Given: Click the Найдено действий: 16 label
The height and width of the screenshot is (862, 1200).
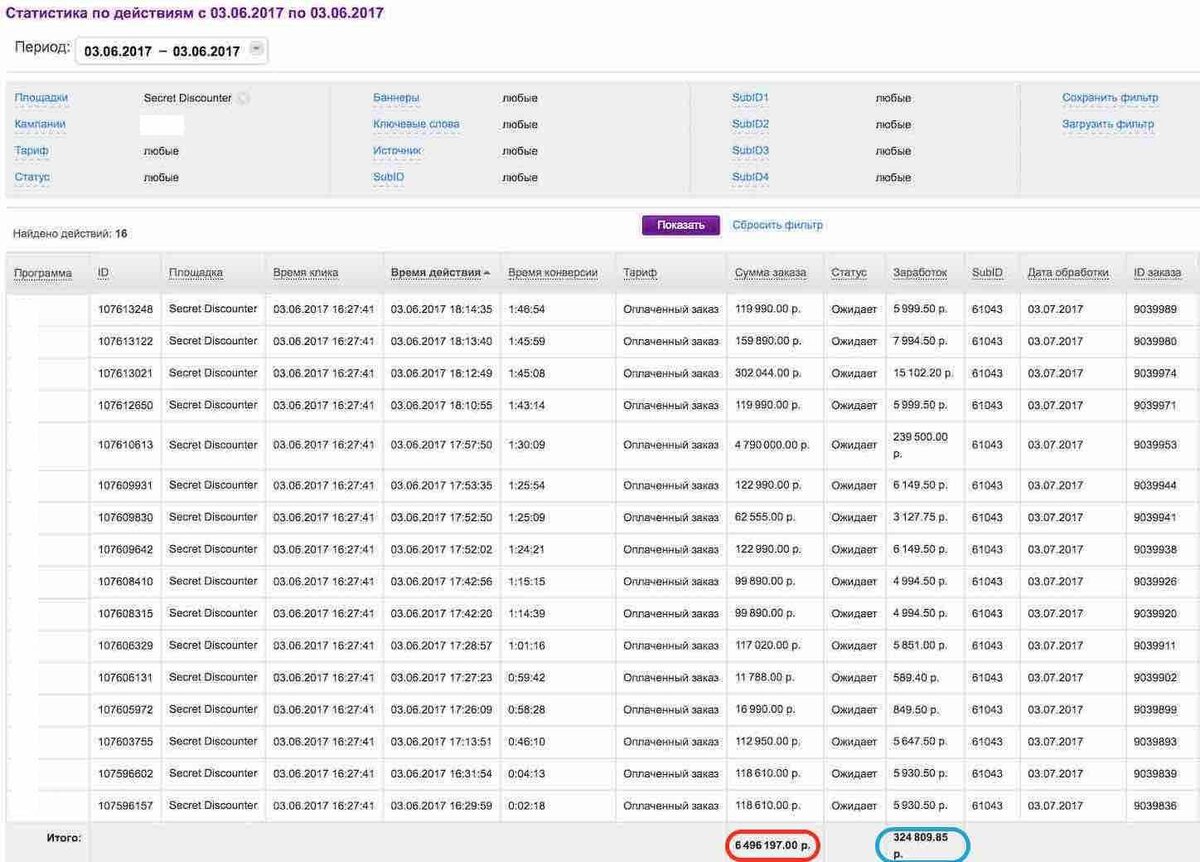Looking at the screenshot, I should [x=70, y=234].
